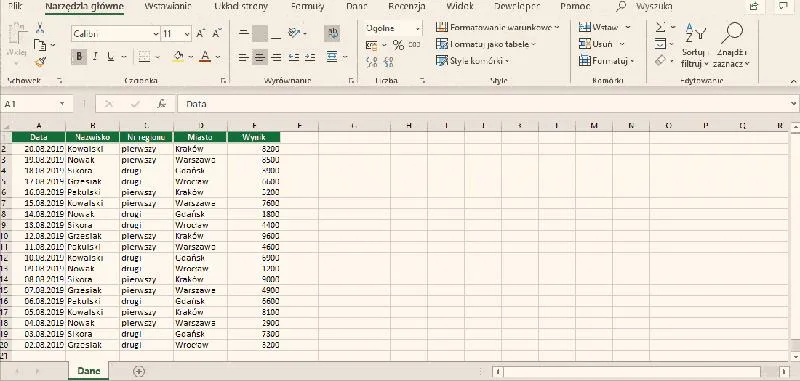Apply the thousands separator 000 style
The height and width of the screenshot is (381, 800).
(x=414, y=45)
